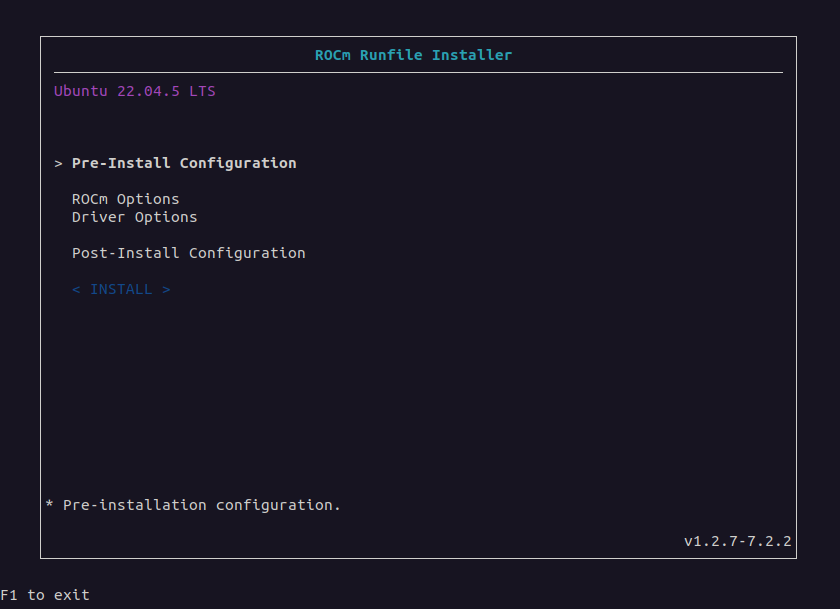The height and width of the screenshot is (609, 840).
Task: Open ROCm Options
Action: point(125,199)
